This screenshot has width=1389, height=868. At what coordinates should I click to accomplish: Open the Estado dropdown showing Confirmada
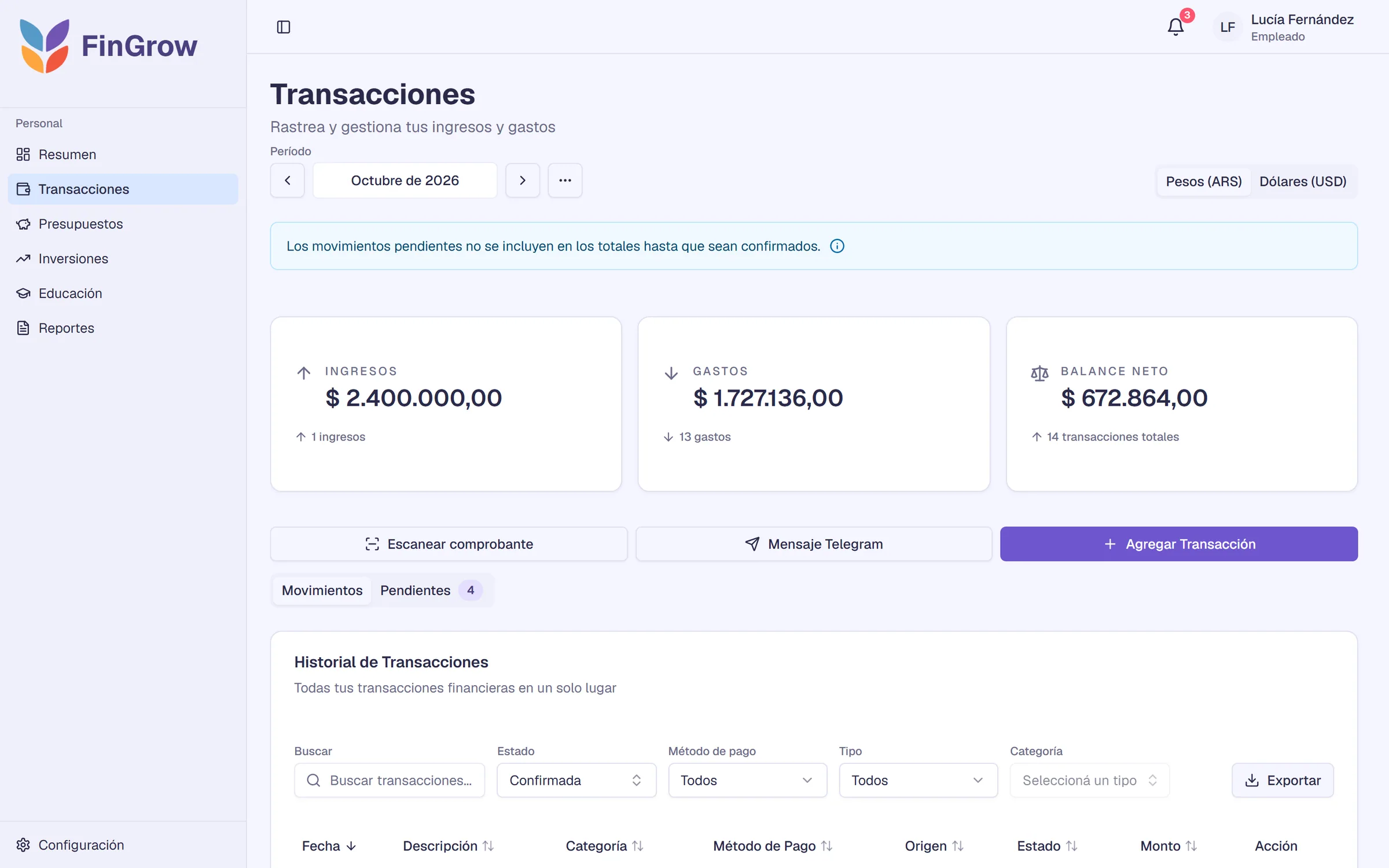pos(576,780)
